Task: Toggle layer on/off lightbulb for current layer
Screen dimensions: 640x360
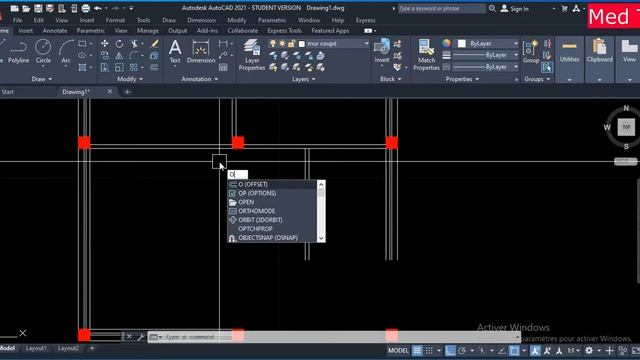Action: point(273,44)
